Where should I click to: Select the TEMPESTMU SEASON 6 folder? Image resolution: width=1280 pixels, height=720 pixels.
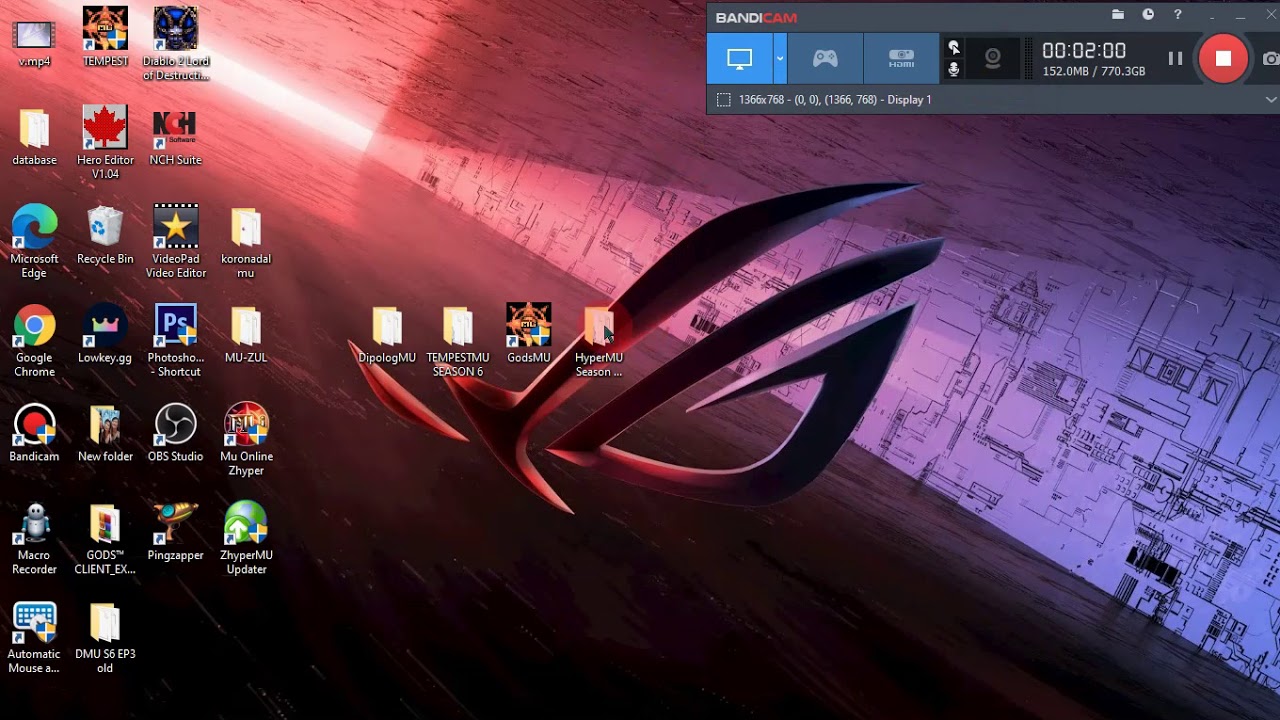458,341
